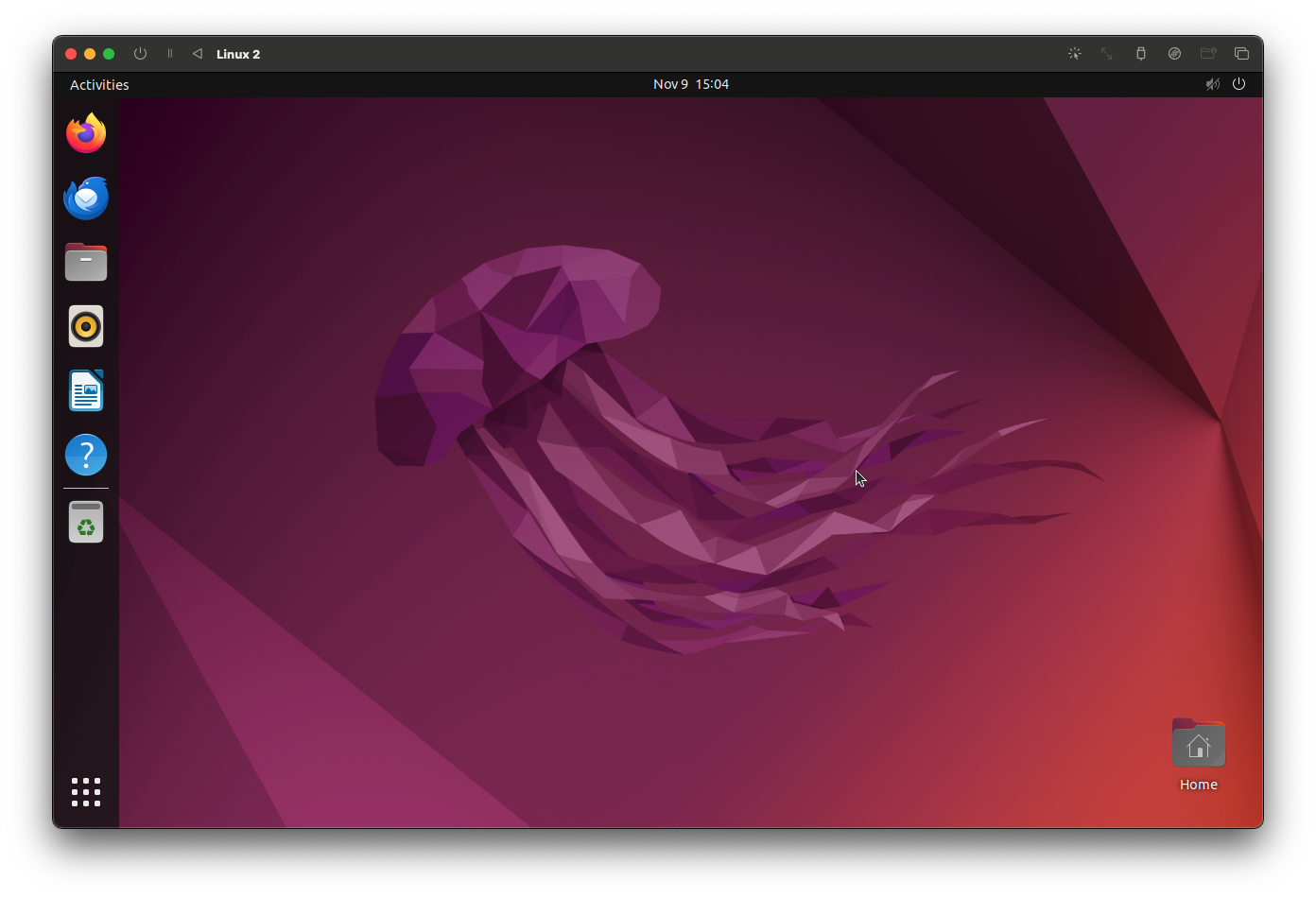
Task: Maximize the Linux 2 VM window
Action: click(x=109, y=54)
